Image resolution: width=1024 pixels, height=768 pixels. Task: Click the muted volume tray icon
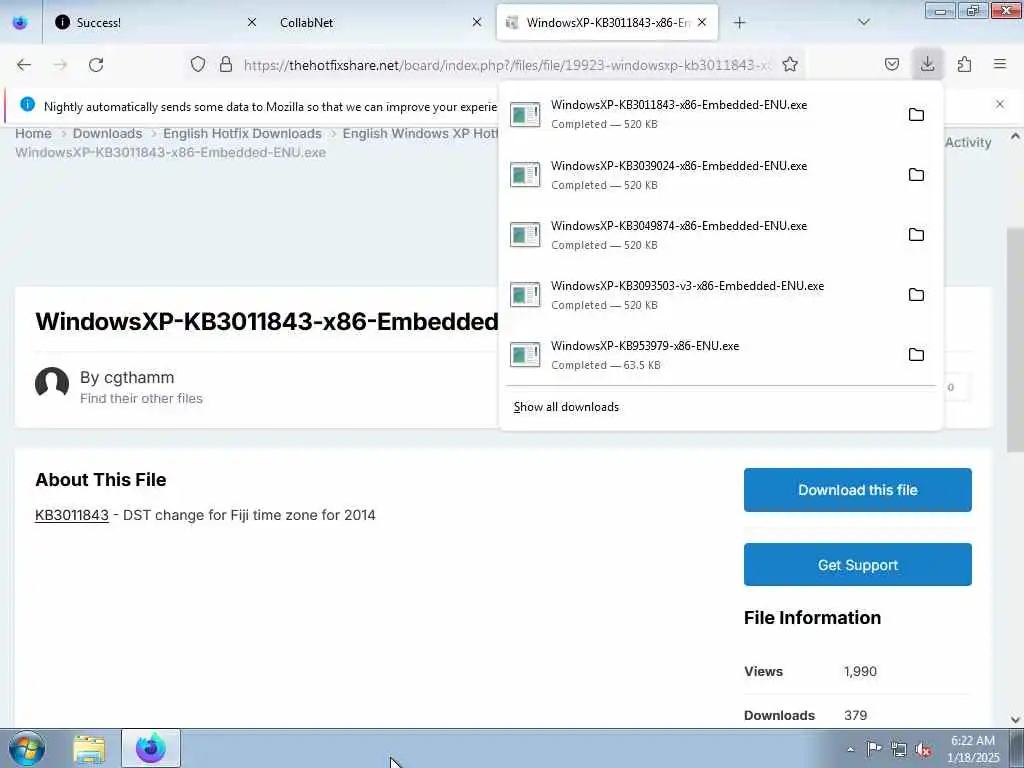pos(923,749)
